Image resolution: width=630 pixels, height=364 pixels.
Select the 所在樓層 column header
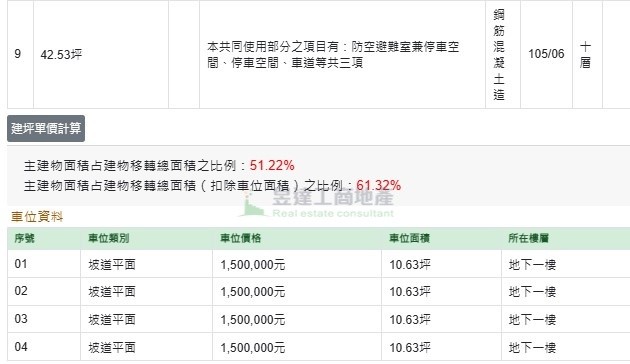pos(528,238)
